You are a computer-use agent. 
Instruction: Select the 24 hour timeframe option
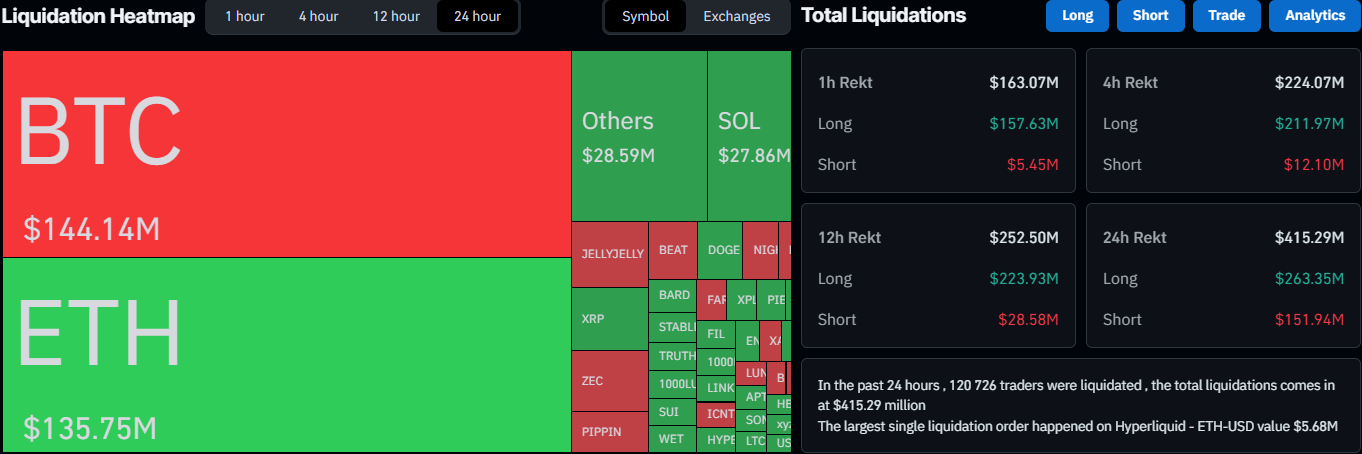[x=477, y=16]
